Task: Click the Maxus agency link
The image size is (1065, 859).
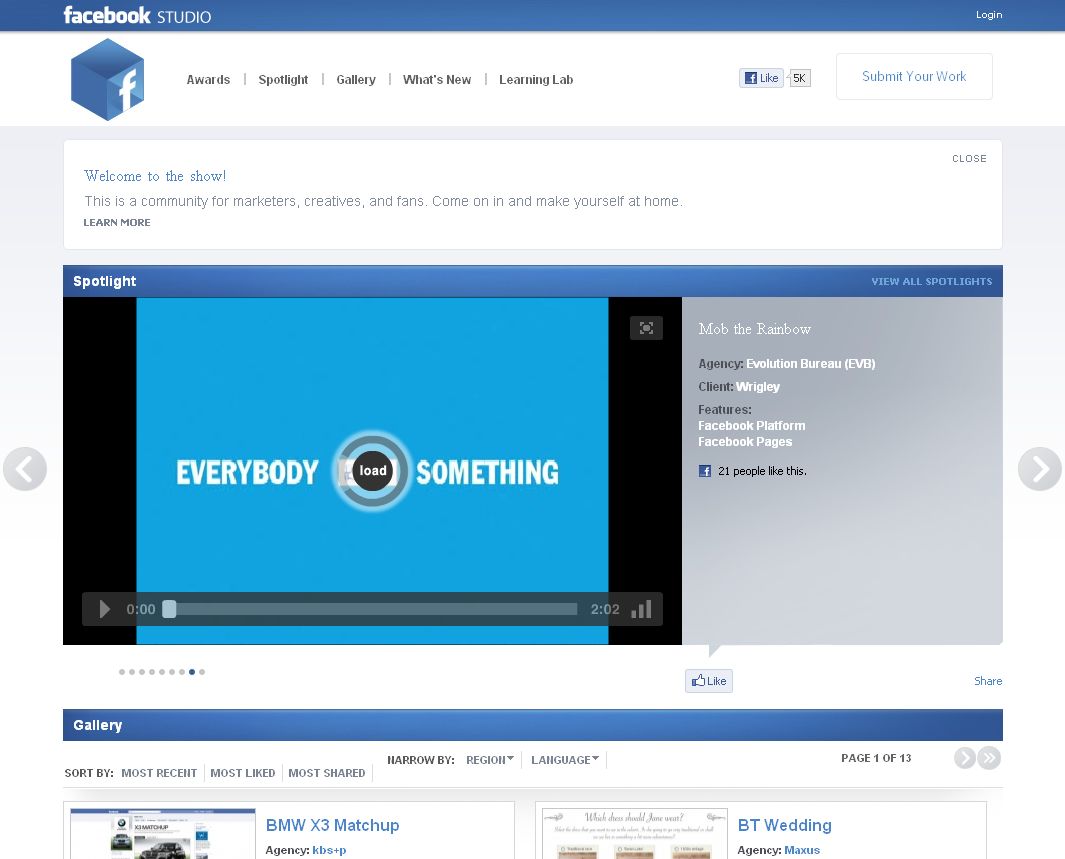Action: click(x=802, y=850)
